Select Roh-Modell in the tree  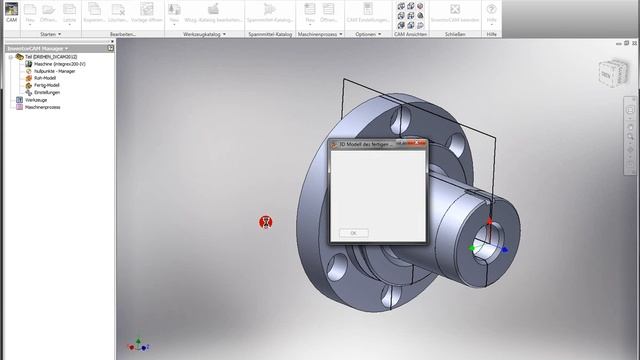pyautogui.click(x=45, y=78)
